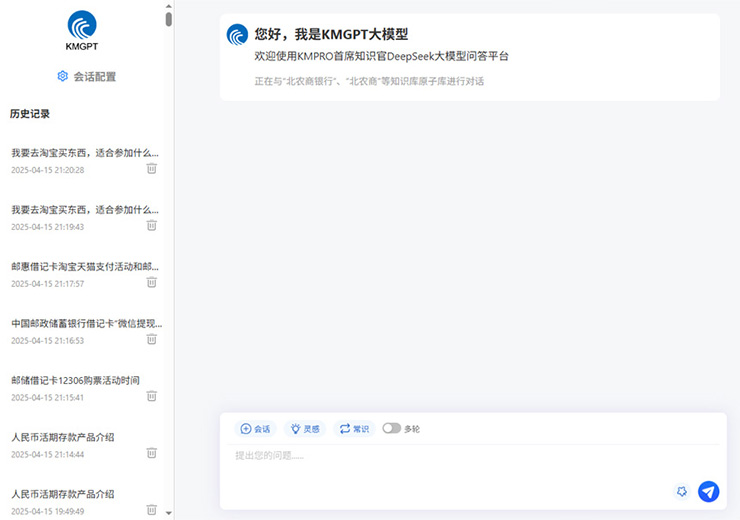Open history 我要去淘宝买东西 from 21:20:28
Image resolution: width=740 pixels, height=520 pixels.
tap(85, 153)
